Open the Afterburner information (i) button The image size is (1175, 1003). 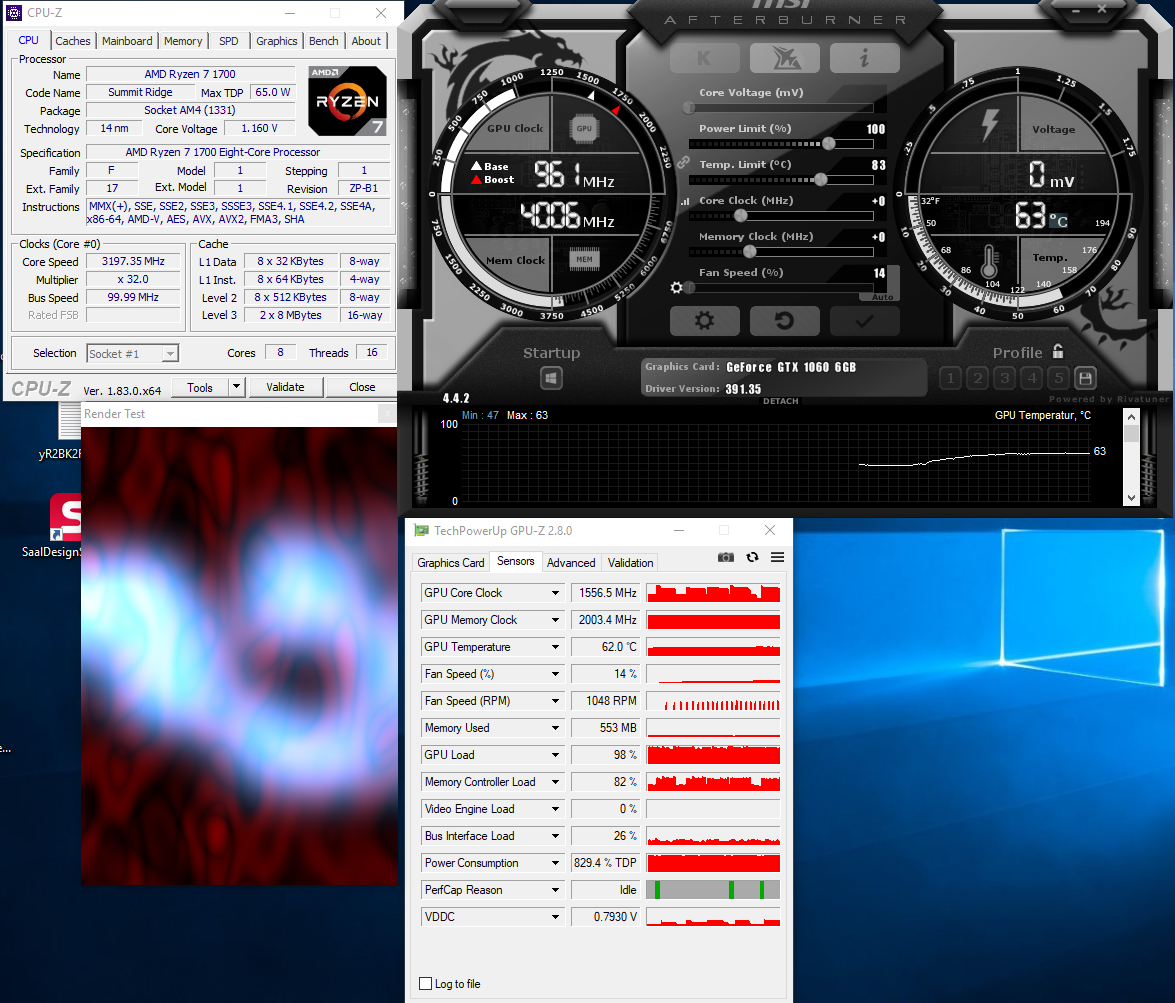tap(864, 58)
